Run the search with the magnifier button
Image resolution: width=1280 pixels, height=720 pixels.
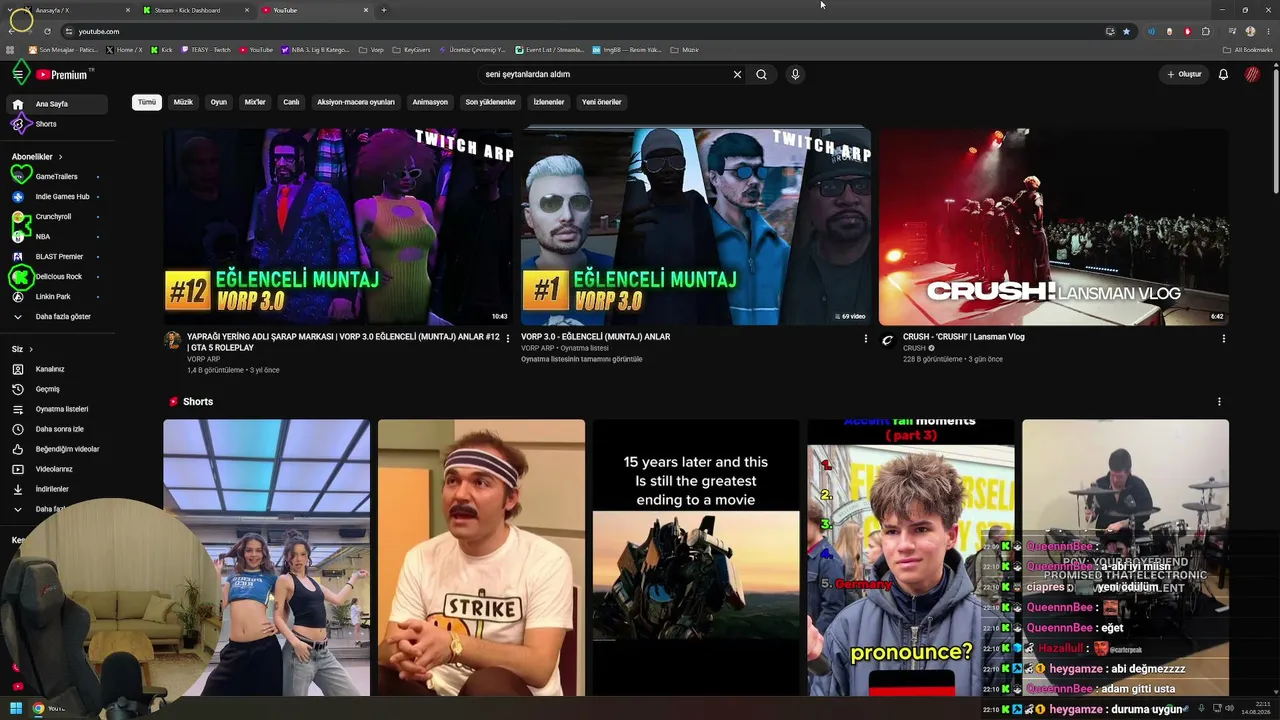pos(761,74)
